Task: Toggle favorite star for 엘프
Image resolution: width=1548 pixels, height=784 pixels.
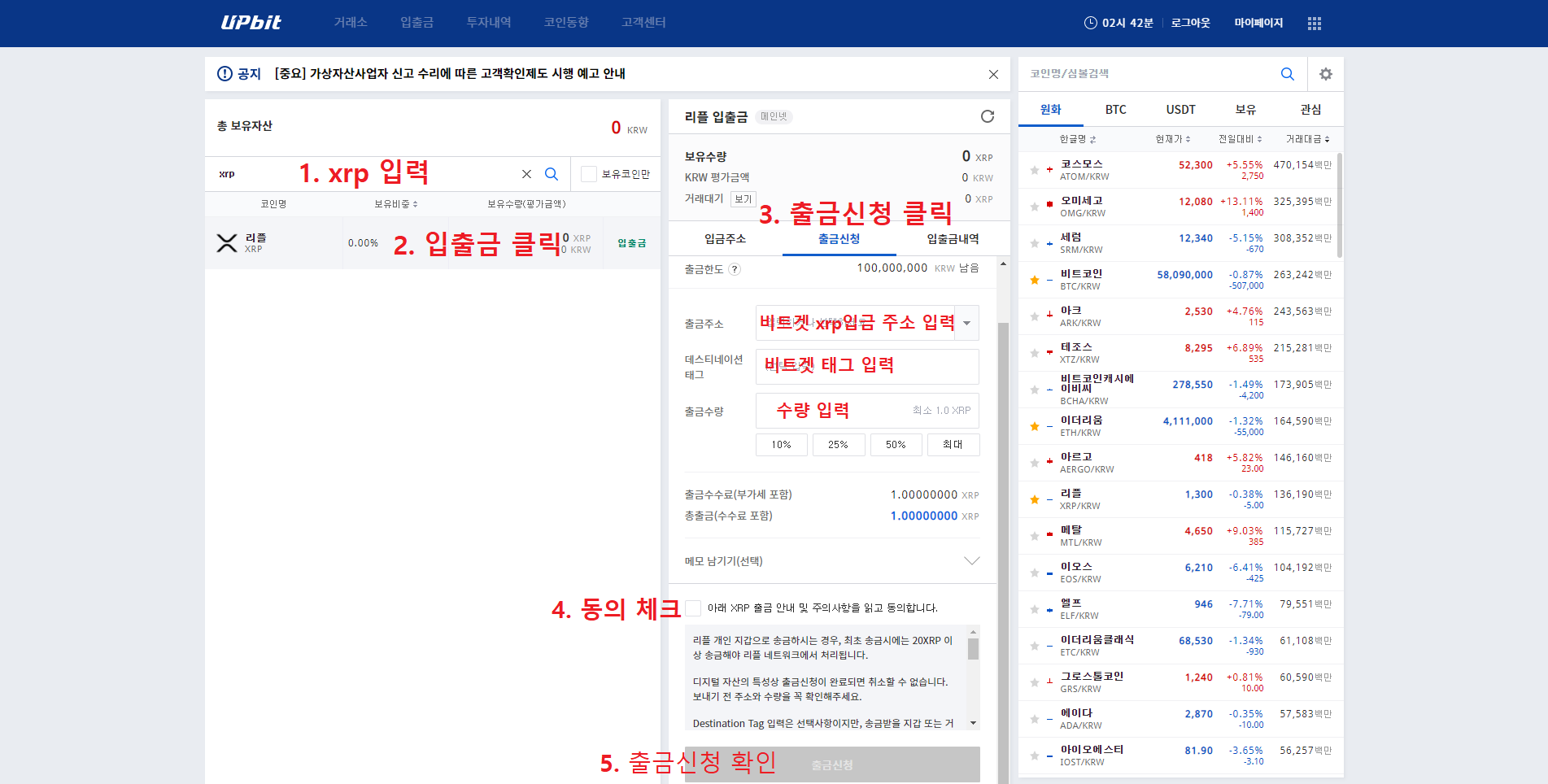Action: click(x=1034, y=609)
